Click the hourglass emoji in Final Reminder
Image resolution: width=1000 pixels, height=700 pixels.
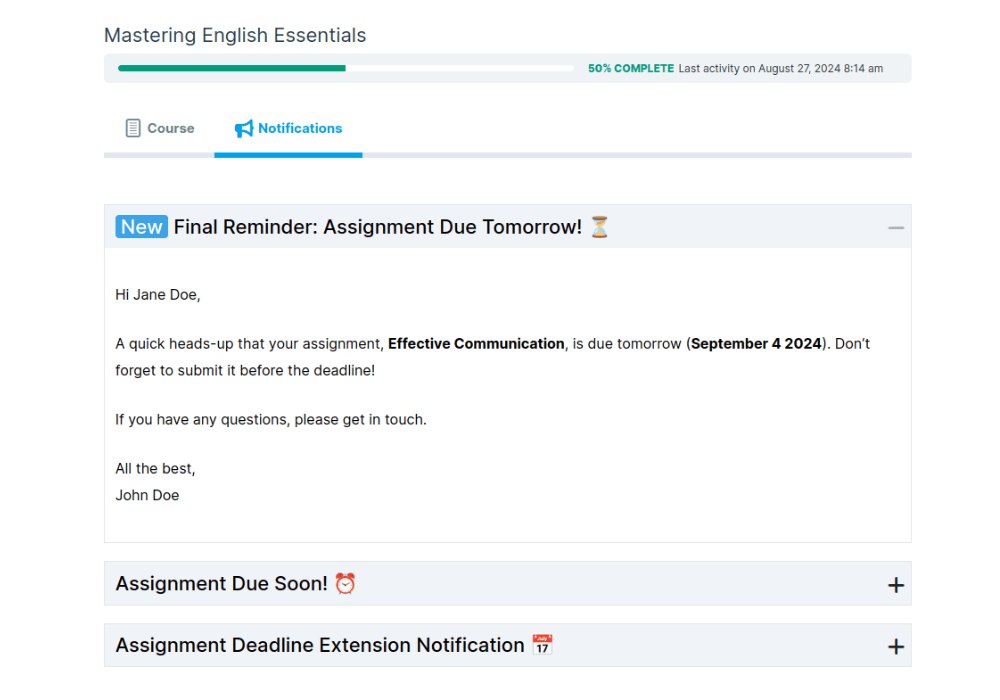click(599, 227)
